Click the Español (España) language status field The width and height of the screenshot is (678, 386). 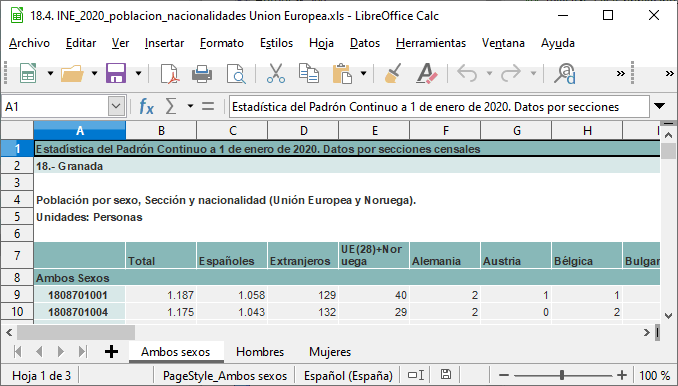point(348,376)
